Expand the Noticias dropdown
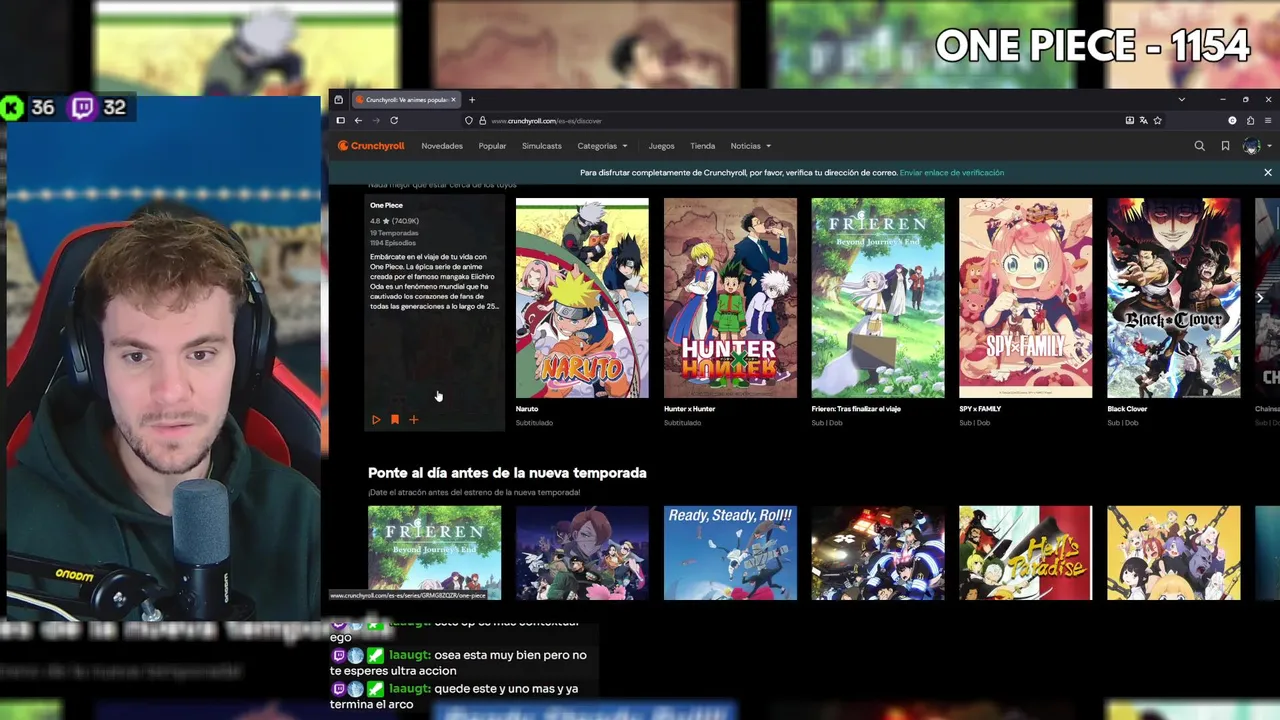The image size is (1280, 720). coord(750,146)
